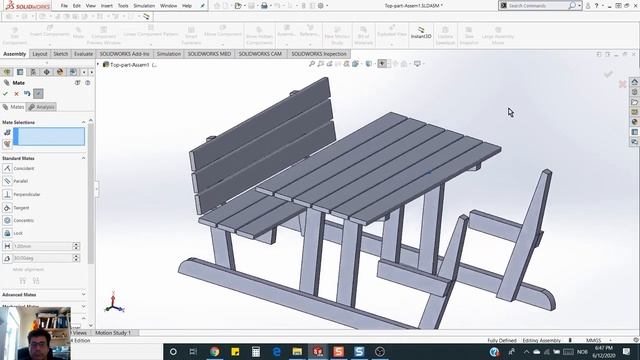The height and width of the screenshot is (360, 640).
Task: Open Google Chrome from taskbar
Action: click(215, 351)
